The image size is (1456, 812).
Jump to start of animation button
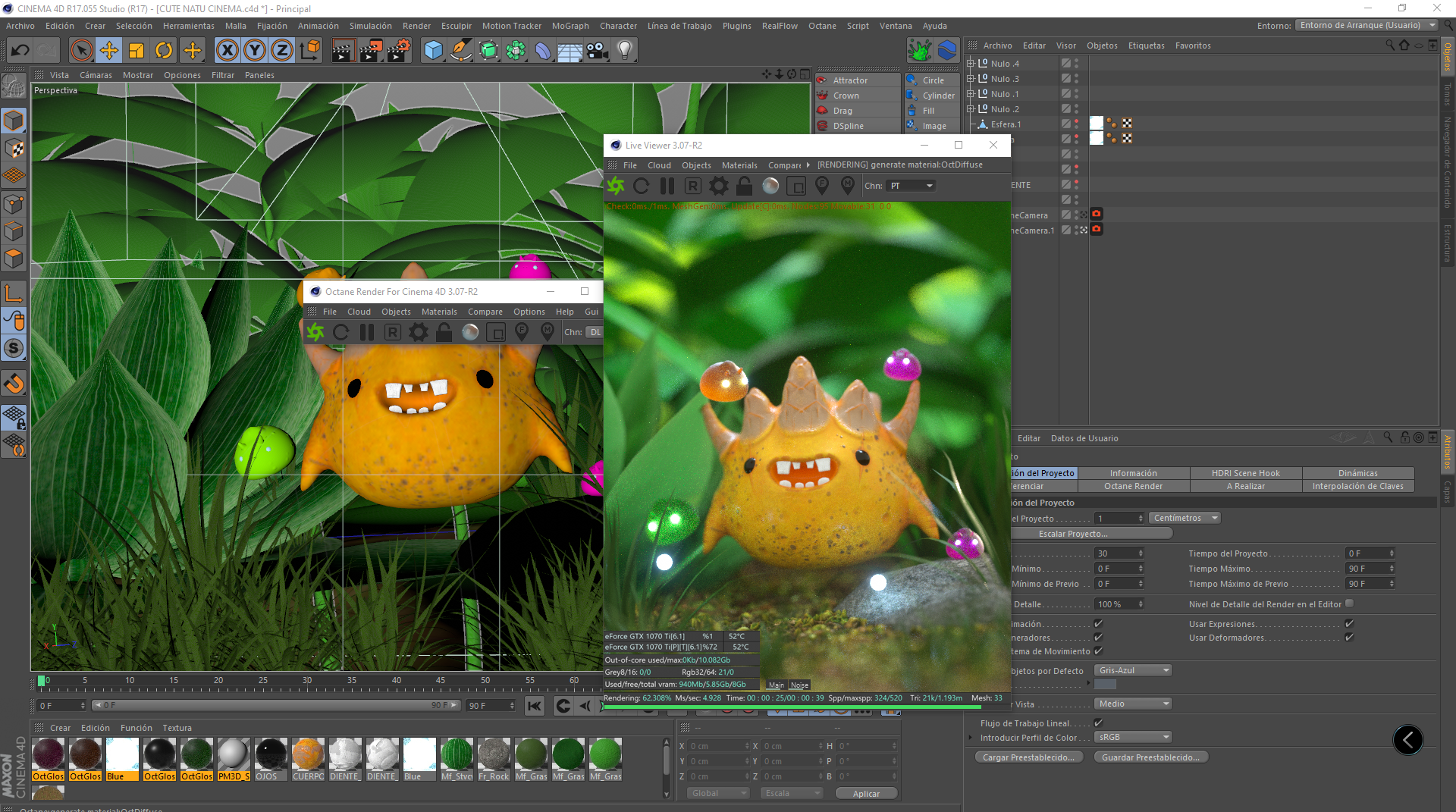coord(535,706)
